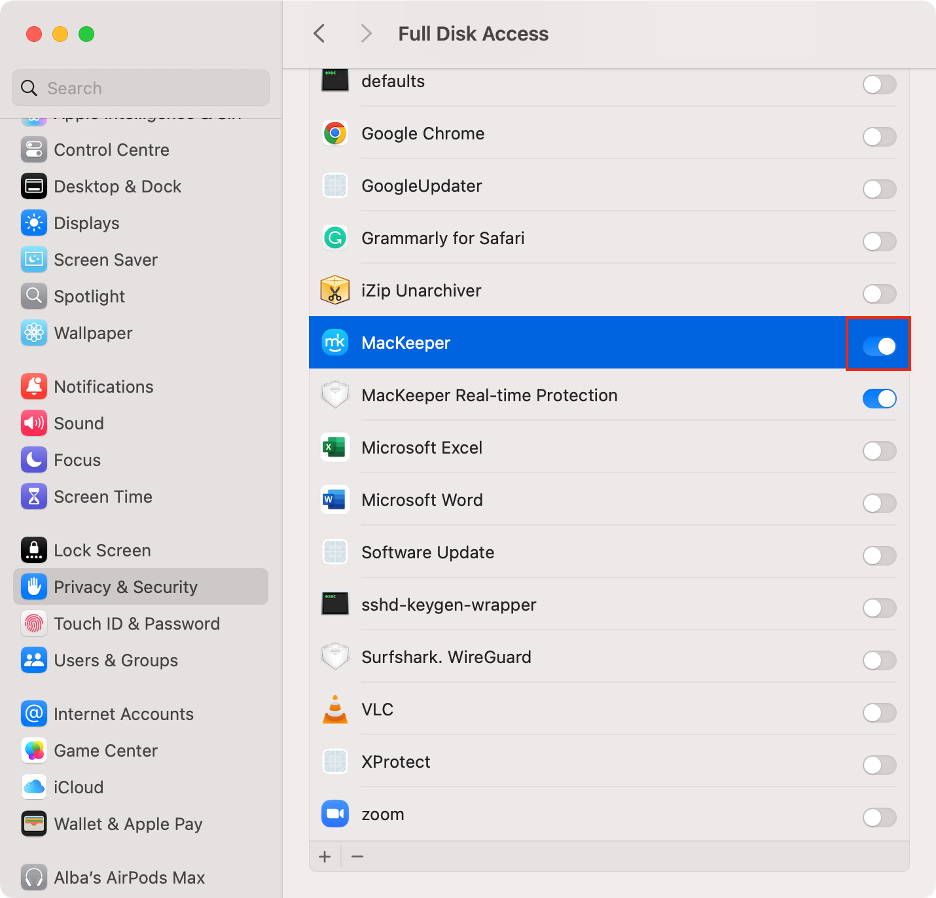Disable Full Disk Access for MacKeeper
The image size is (936, 898).
coord(878,344)
